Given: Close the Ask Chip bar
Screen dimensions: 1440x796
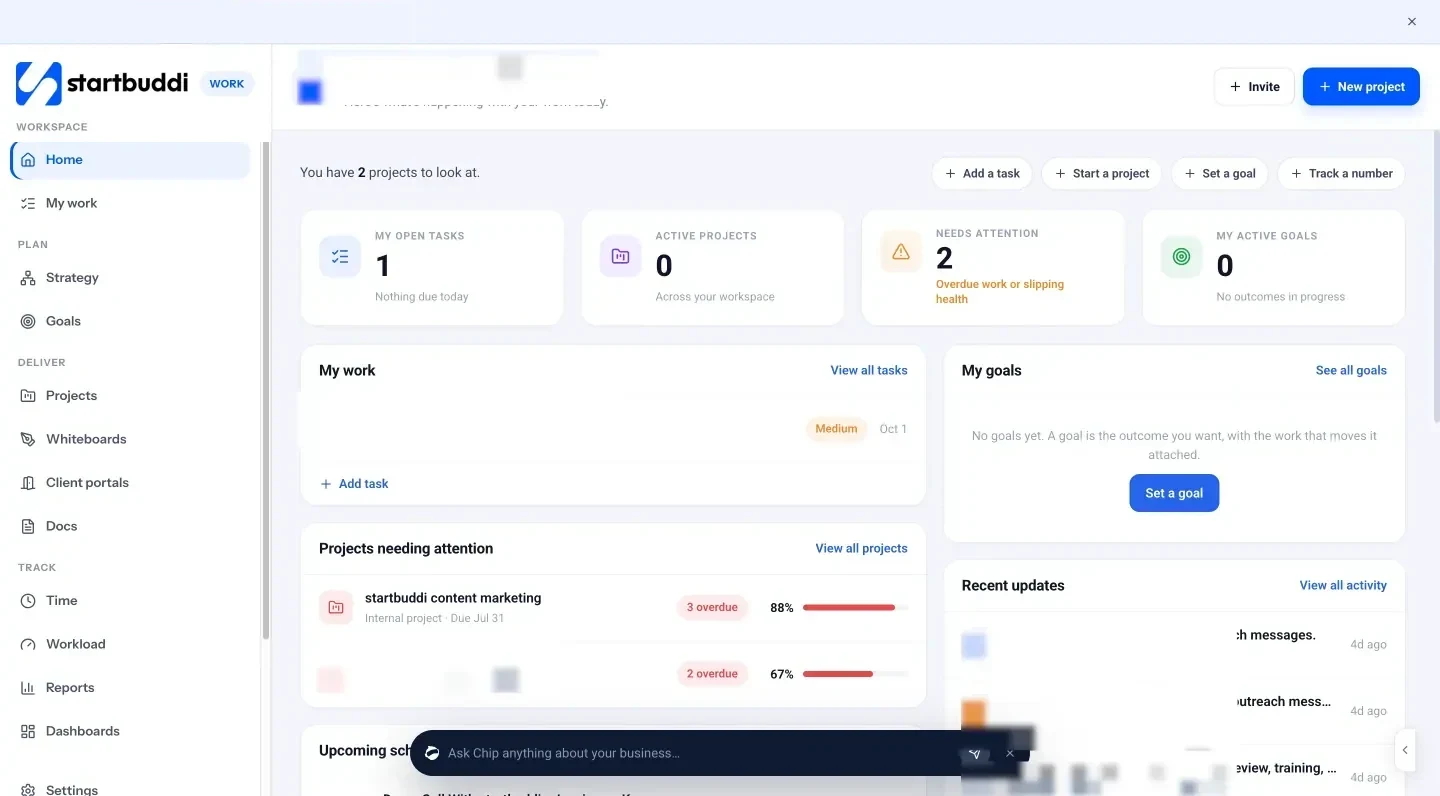Looking at the screenshot, I should pyautogui.click(x=1010, y=753).
